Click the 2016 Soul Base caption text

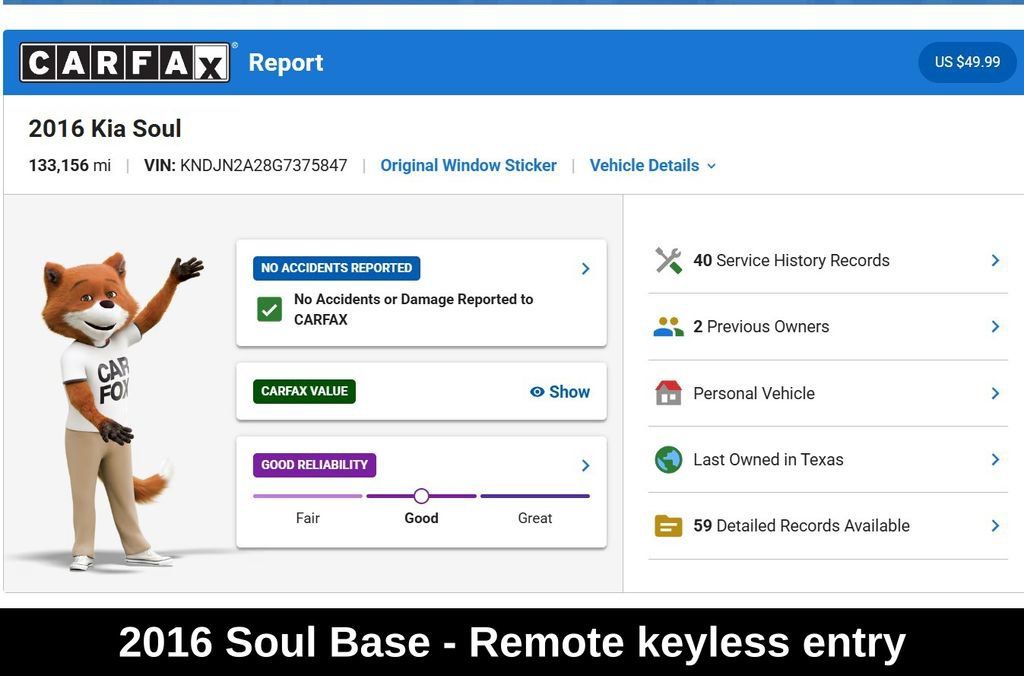coord(512,642)
